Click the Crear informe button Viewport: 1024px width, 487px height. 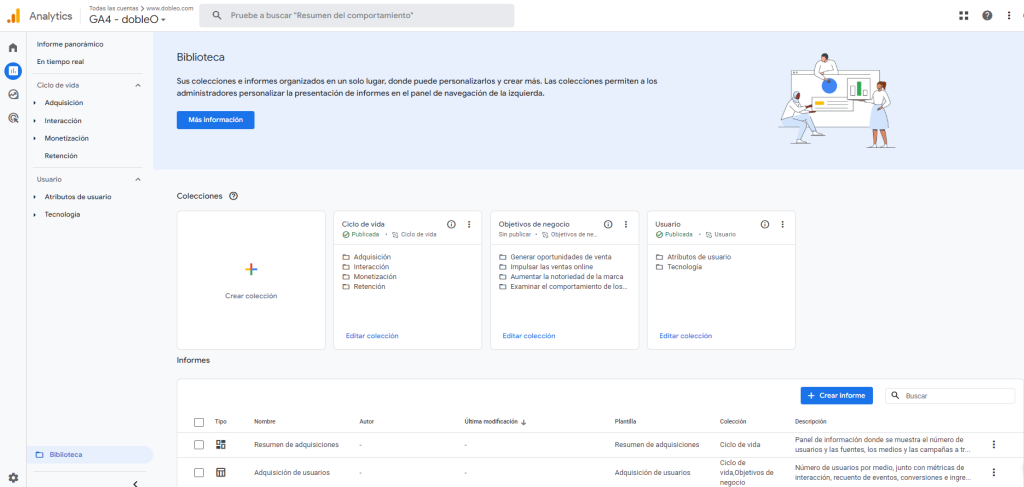(836, 396)
